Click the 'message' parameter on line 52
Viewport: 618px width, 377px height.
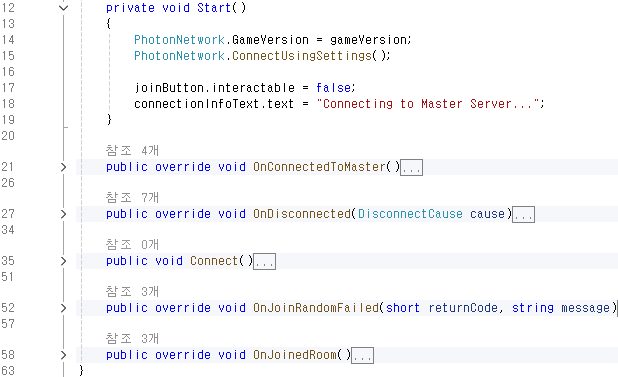pos(586,308)
